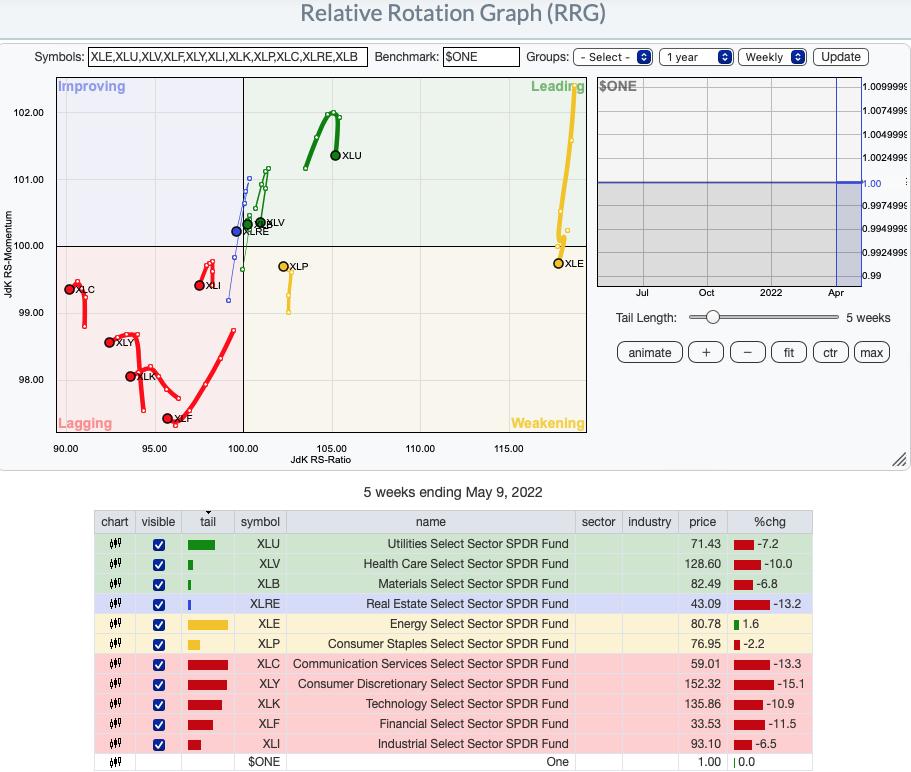The height and width of the screenshot is (772, 911).
Task: Adjust the Tail Length slider
Action: (x=712, y=317)
